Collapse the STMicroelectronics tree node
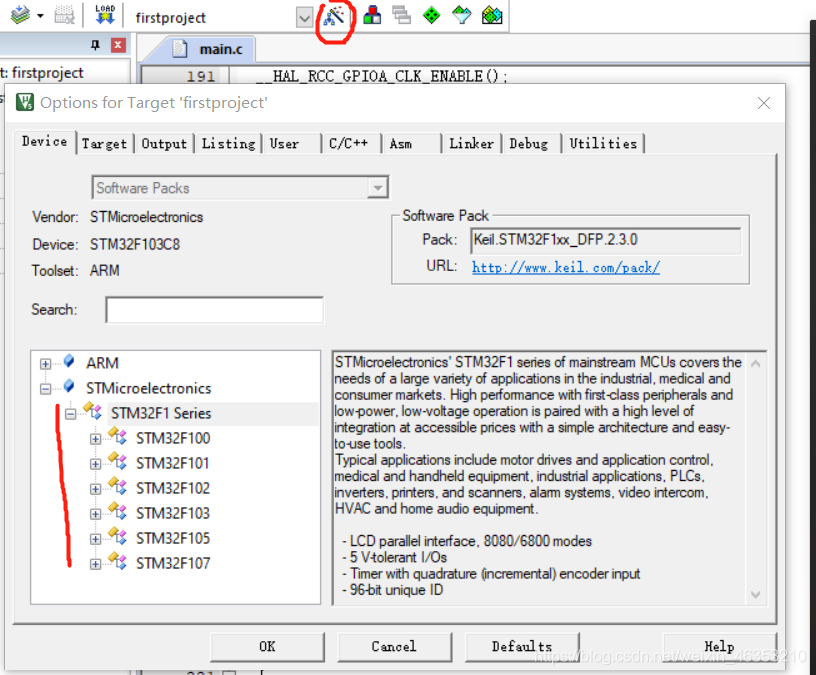The width and height of the screenshot is (816, 675). click(46, 389)
